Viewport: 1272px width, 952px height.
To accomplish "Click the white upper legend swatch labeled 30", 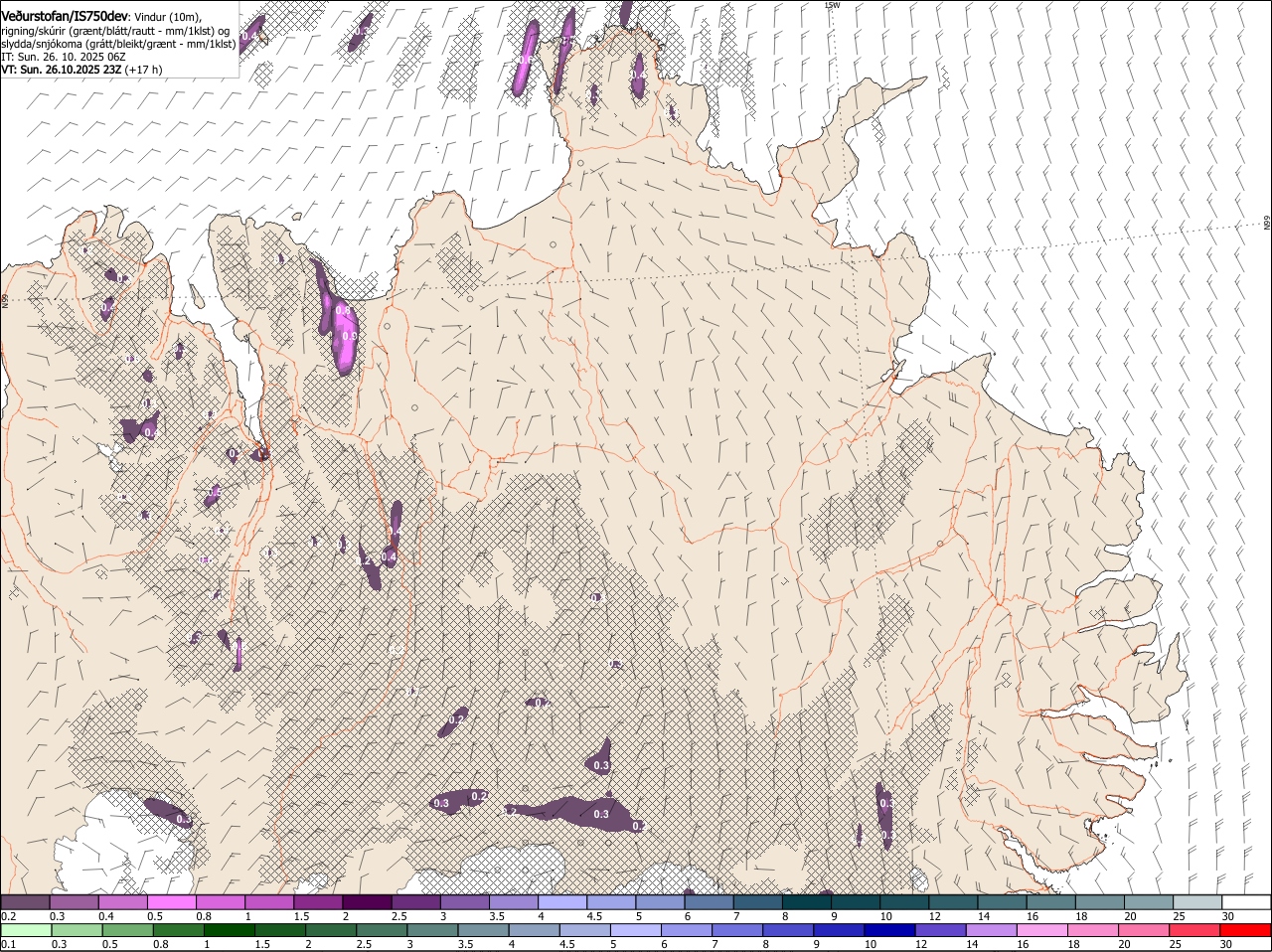I will pyautogui.click(x=1245, y=902).
